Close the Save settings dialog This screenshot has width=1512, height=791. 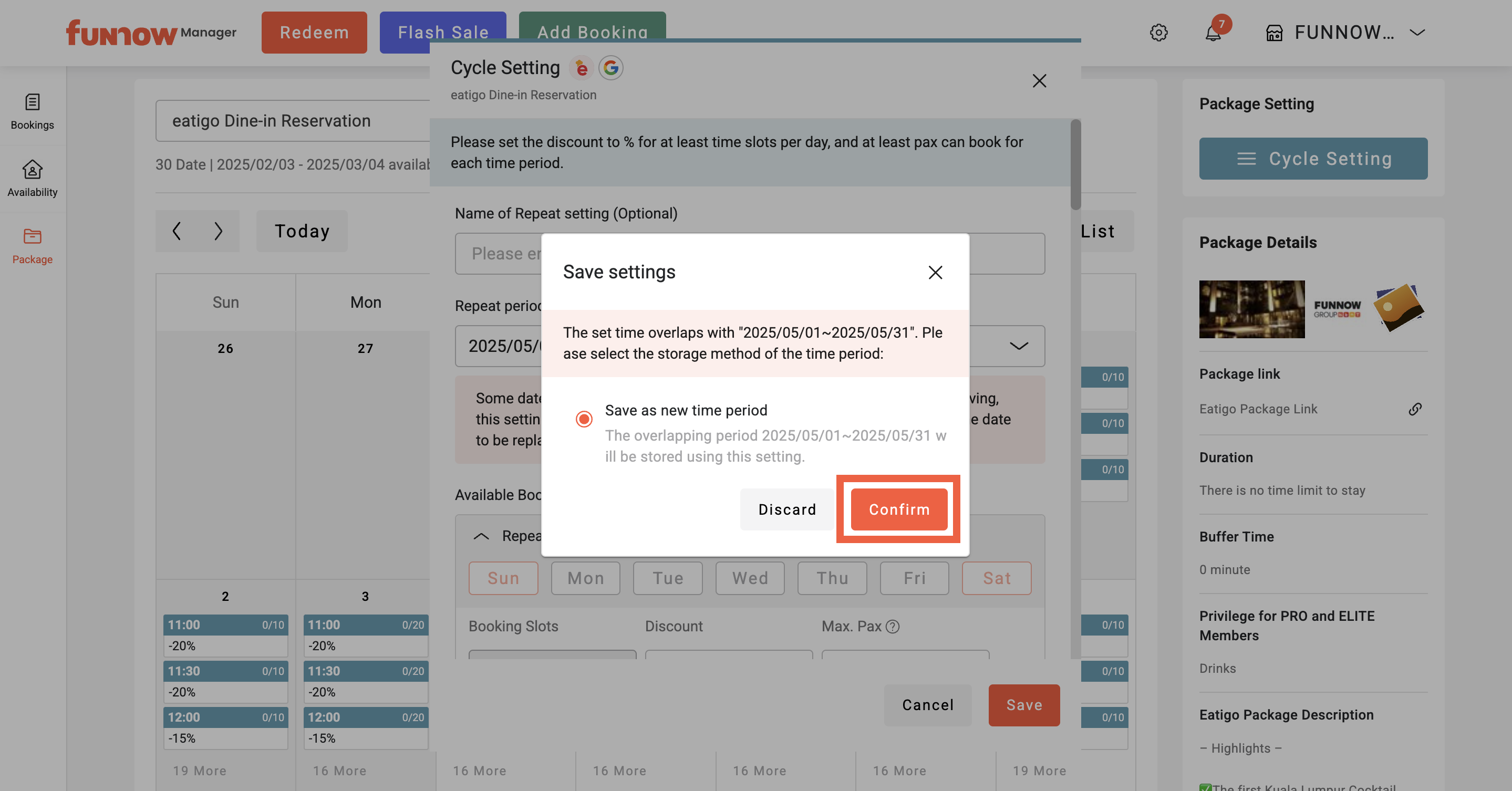[935, 272]
